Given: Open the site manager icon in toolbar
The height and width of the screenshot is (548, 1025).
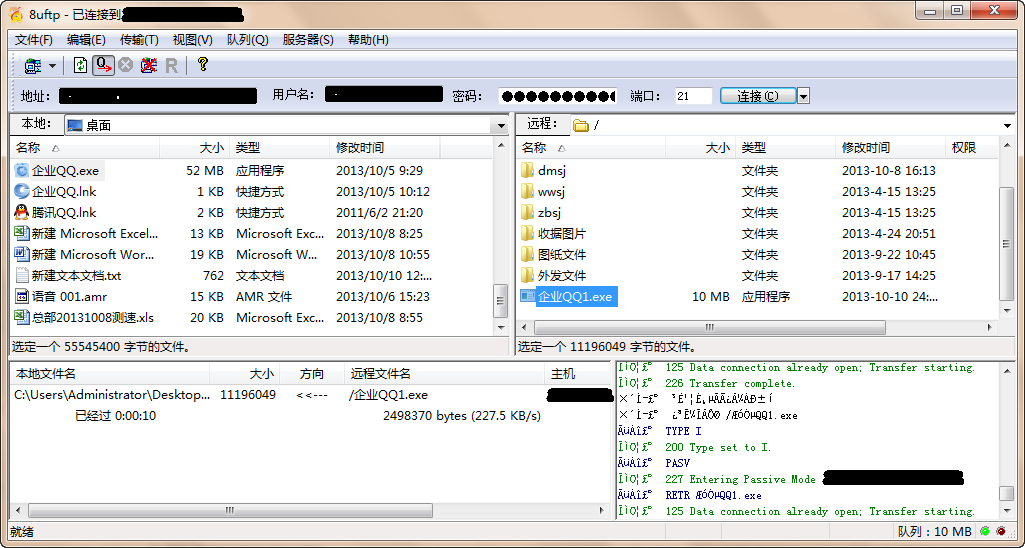Looking at the screenshot, I should [x=33, y=66].
